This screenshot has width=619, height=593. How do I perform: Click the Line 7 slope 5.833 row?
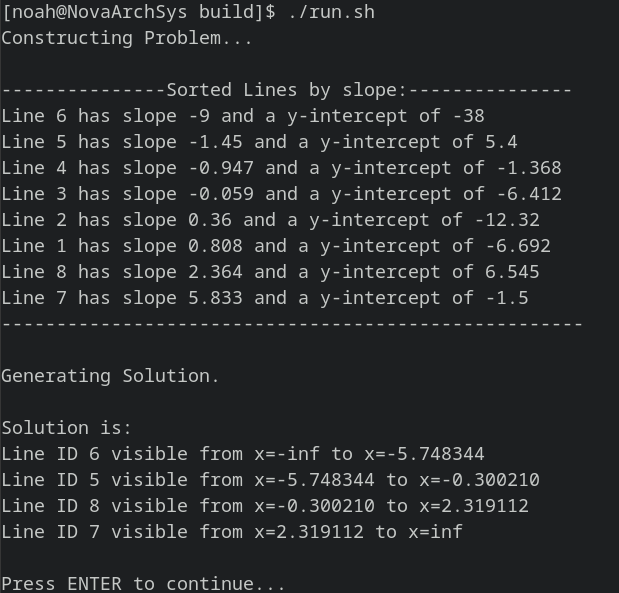[x=265, y=298]
